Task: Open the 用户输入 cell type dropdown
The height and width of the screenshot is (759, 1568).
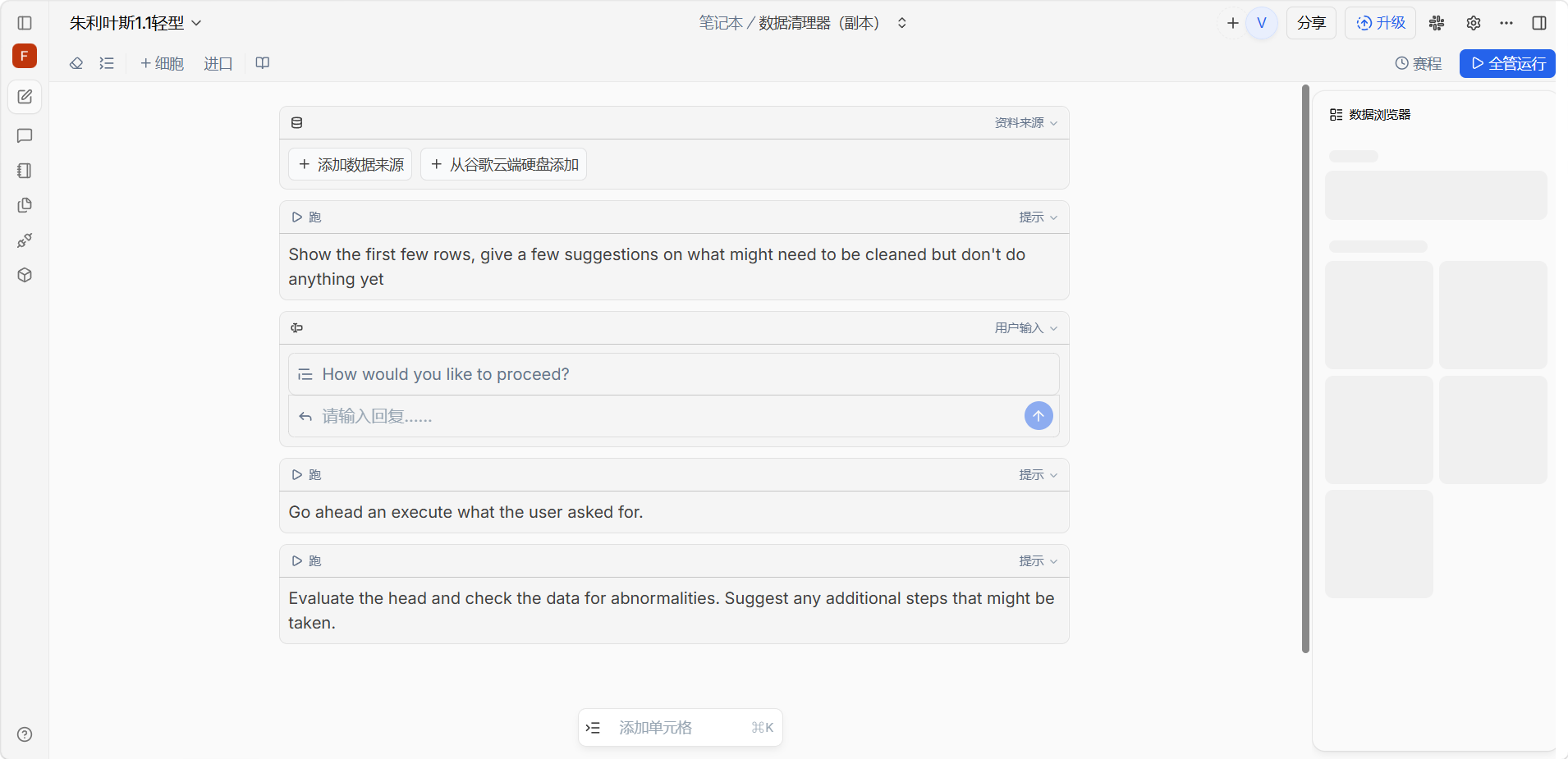Action: pos(1026,327)
